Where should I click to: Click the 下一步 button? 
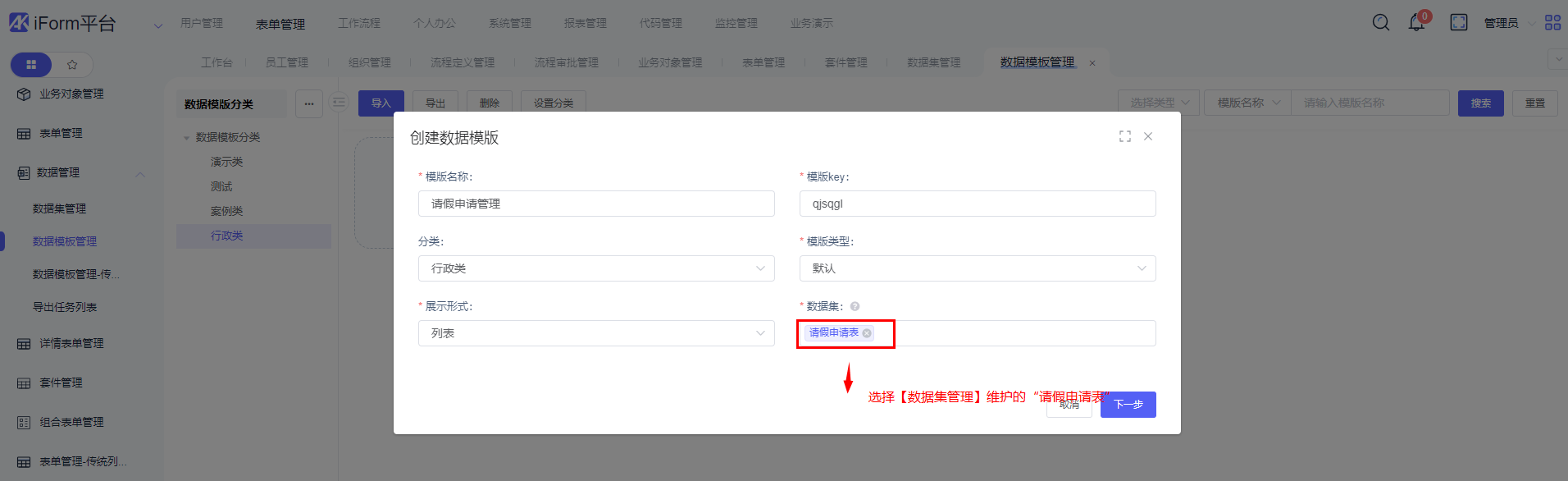(x=1128, y=405)
